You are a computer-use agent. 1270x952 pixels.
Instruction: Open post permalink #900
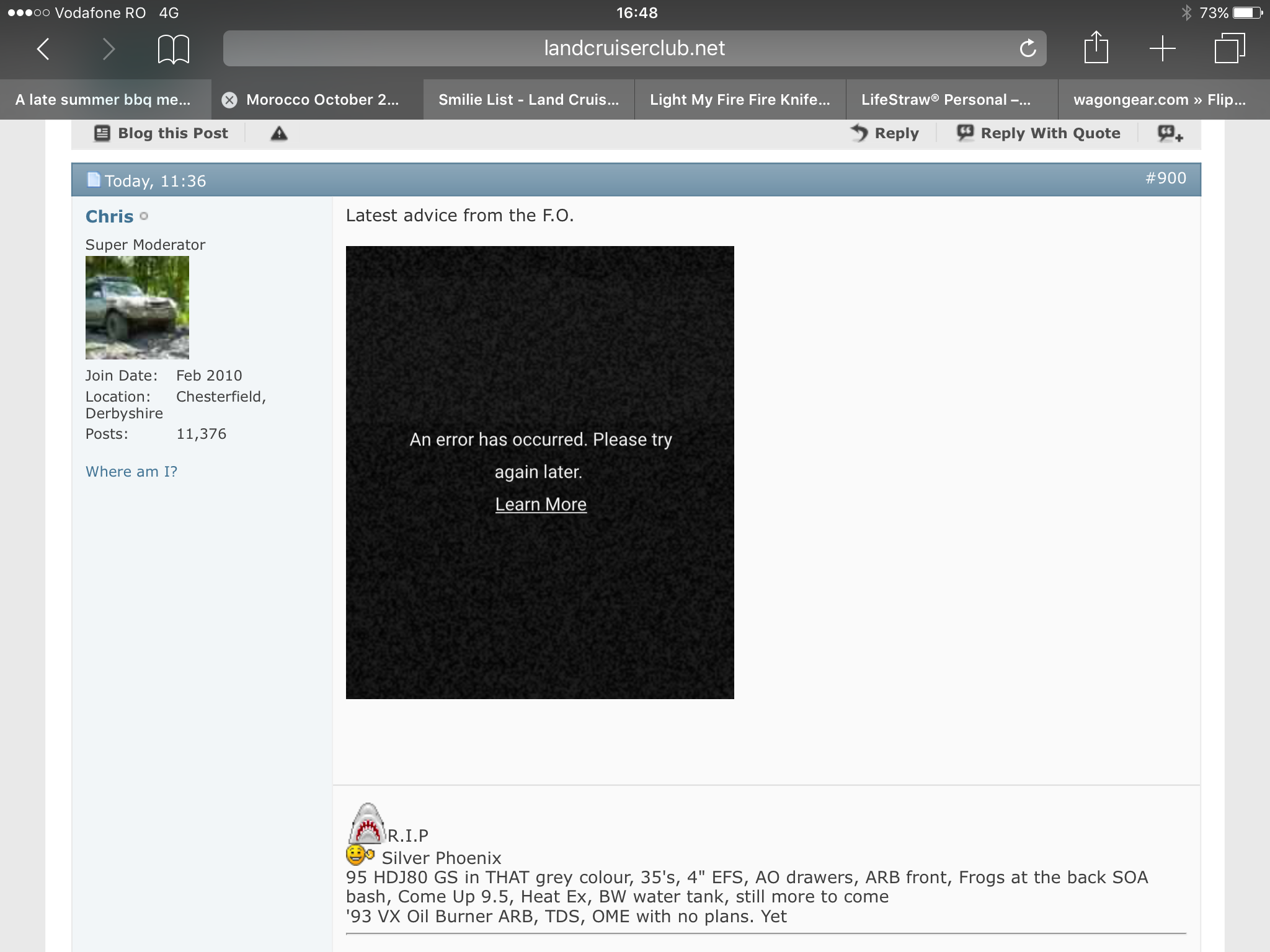1165,178
